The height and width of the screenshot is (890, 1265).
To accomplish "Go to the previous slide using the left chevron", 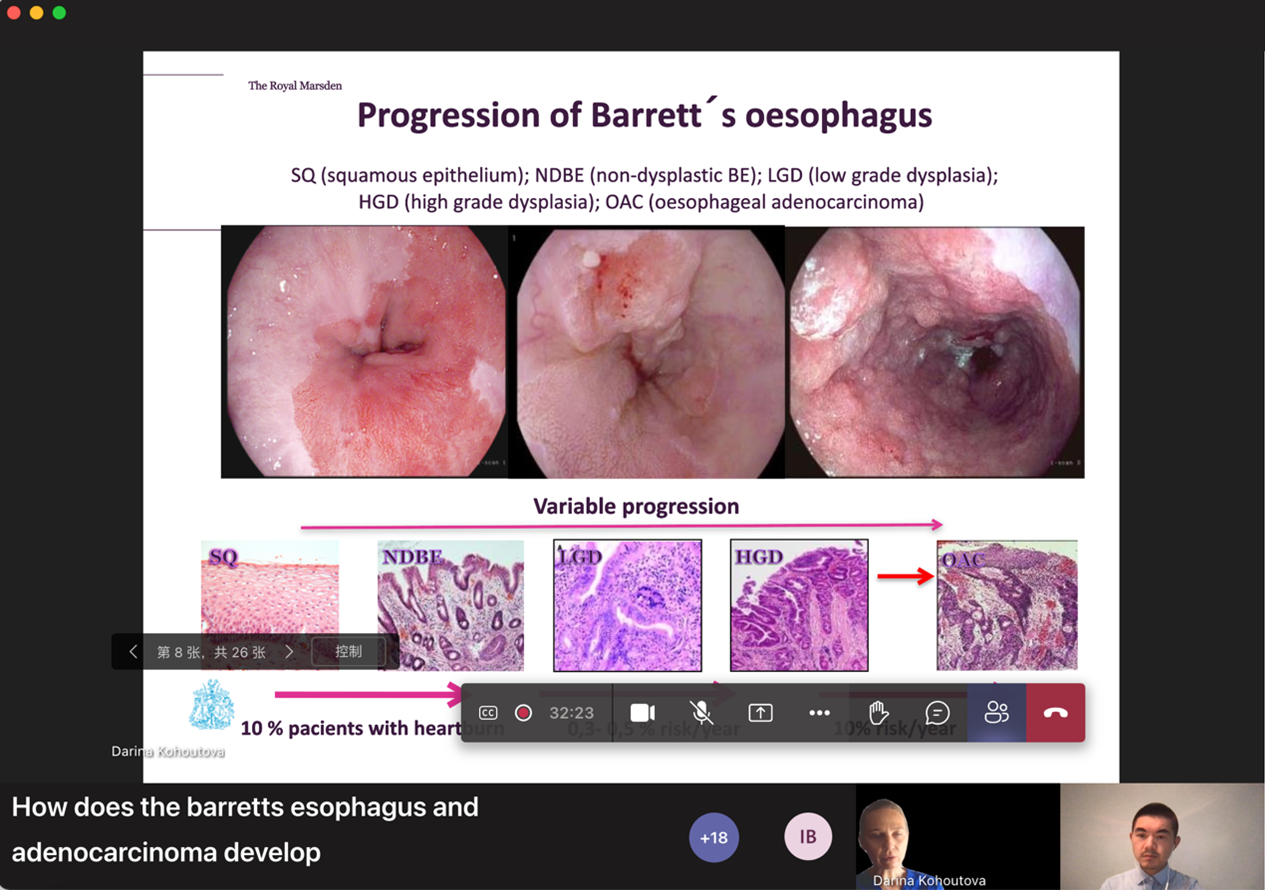I will click(x=133, y=652).
